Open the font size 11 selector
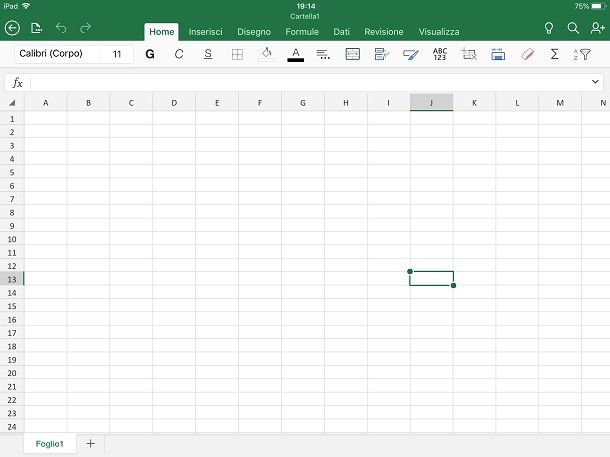This screenshot has width=610, height=457. click(x=117, y=54)
